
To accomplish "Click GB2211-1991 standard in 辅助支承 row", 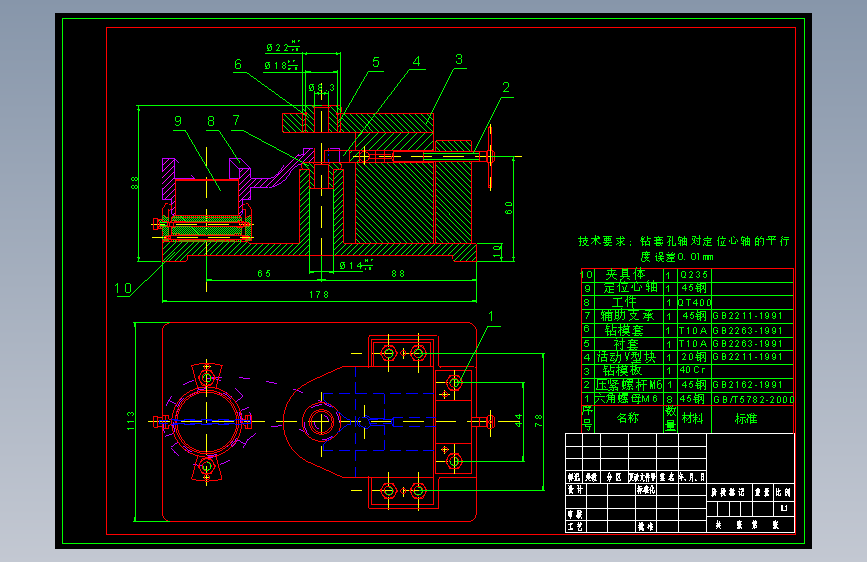I will point(748,316).
